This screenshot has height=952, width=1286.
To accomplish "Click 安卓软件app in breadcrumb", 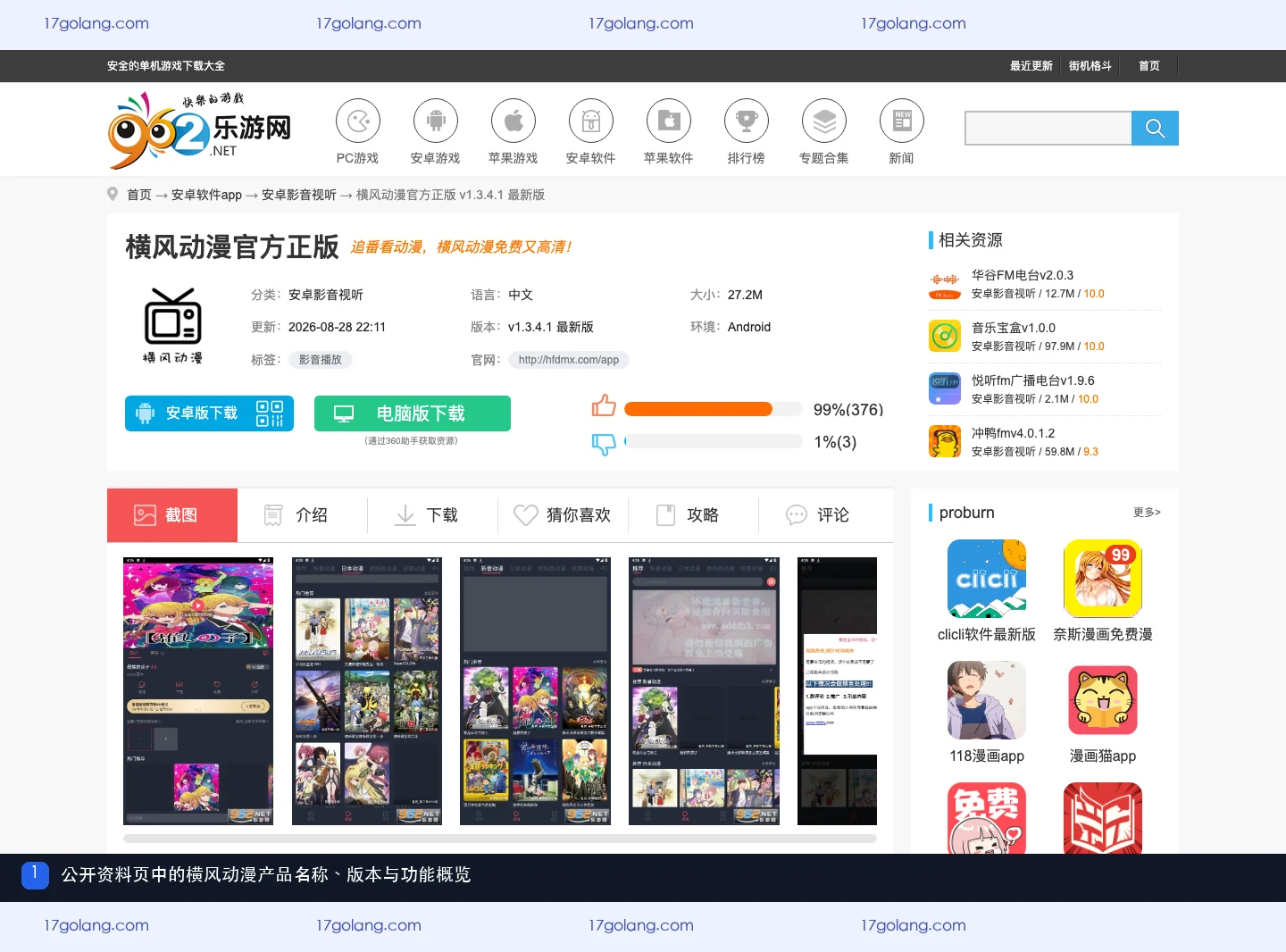I will pos(206,195).
